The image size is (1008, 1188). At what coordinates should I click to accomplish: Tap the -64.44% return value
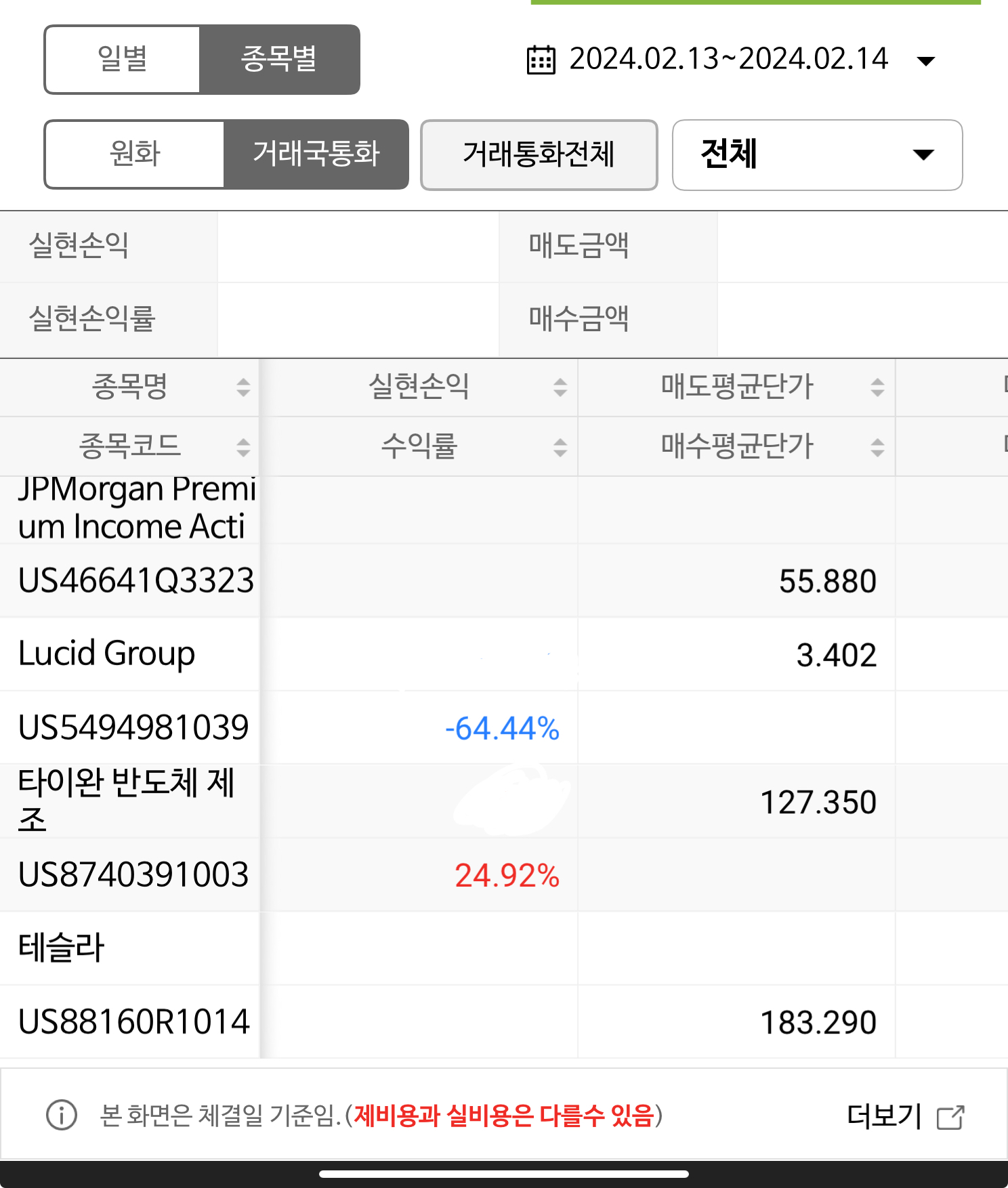tap(502, 729)
